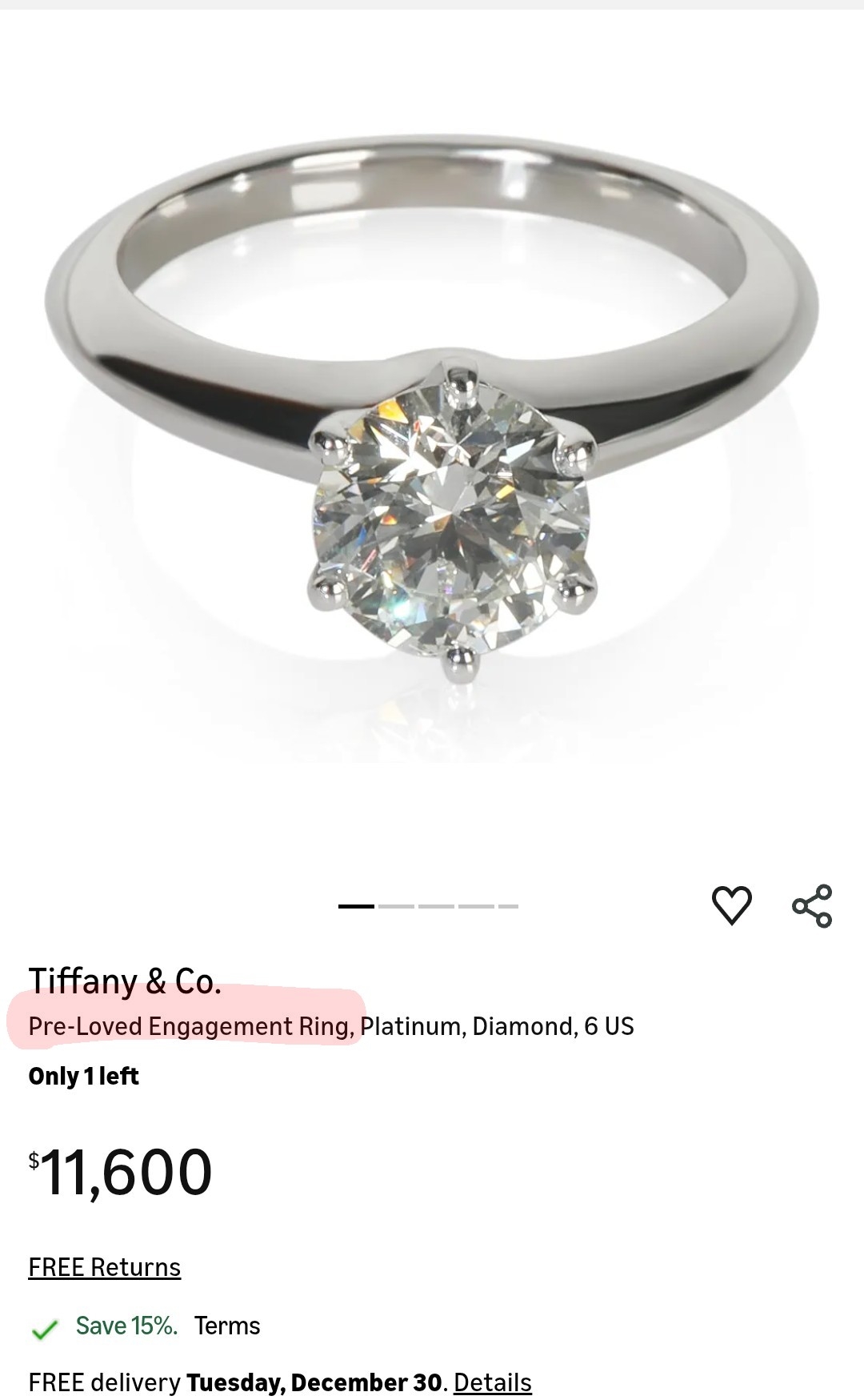The width and height of the screenshot is (864, 1400).
Task: Click the green Save 15% checkmark
Action: [45, 1330]
